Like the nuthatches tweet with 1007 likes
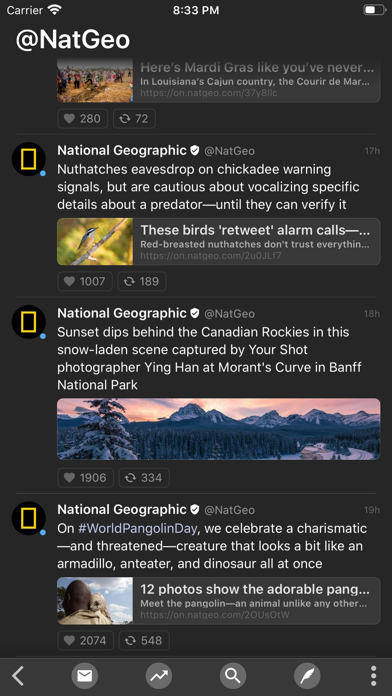392x696 pixels. point(85,281)
